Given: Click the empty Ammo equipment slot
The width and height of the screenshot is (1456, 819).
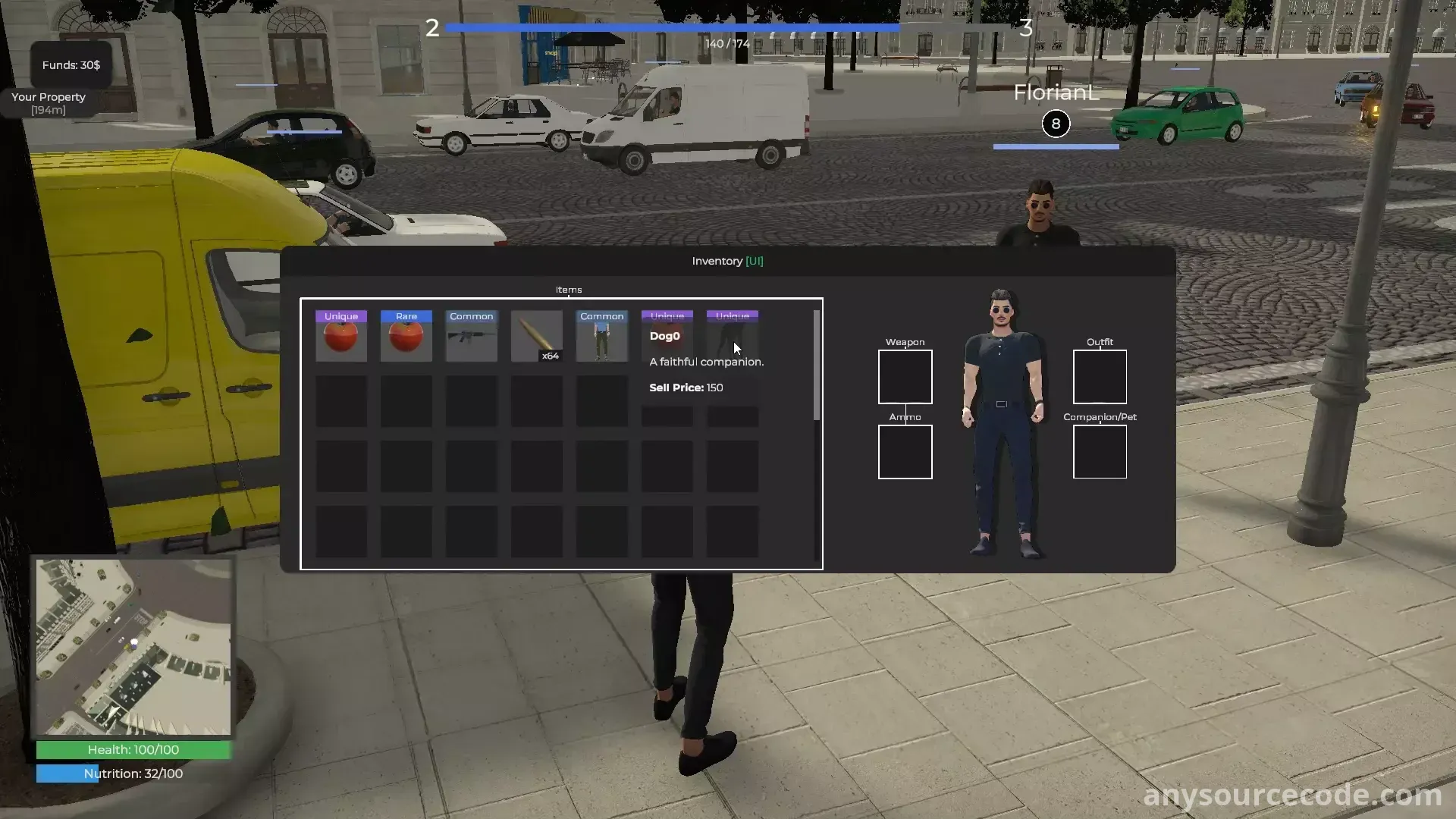Looking at the screenshot, I should click(905, 452).
